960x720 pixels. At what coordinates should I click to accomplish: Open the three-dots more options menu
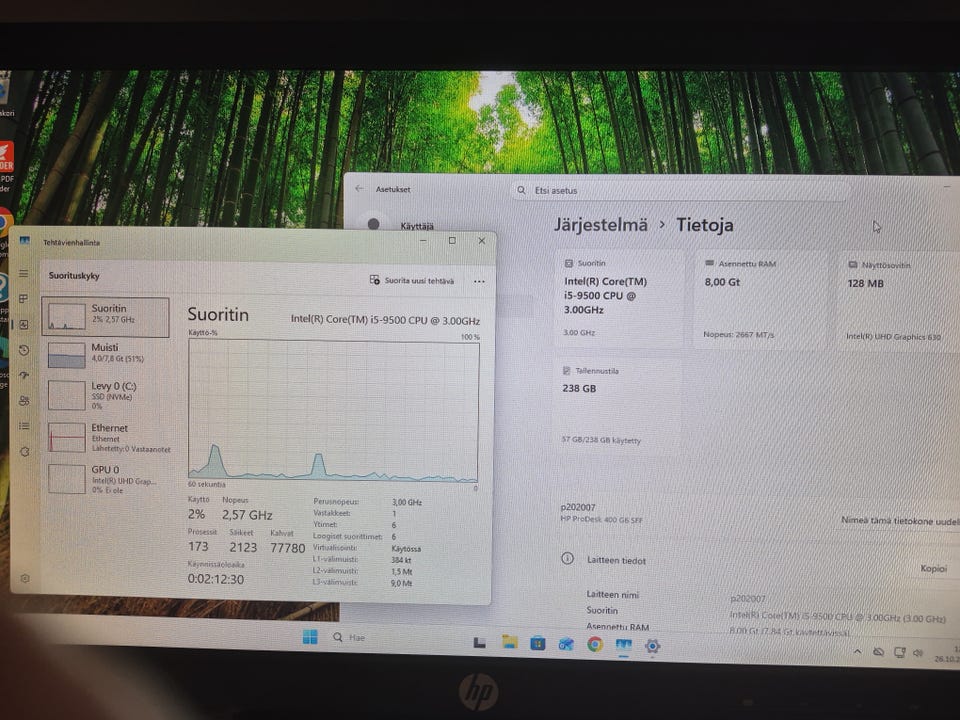pyautogui.click(x=479, y=282)
